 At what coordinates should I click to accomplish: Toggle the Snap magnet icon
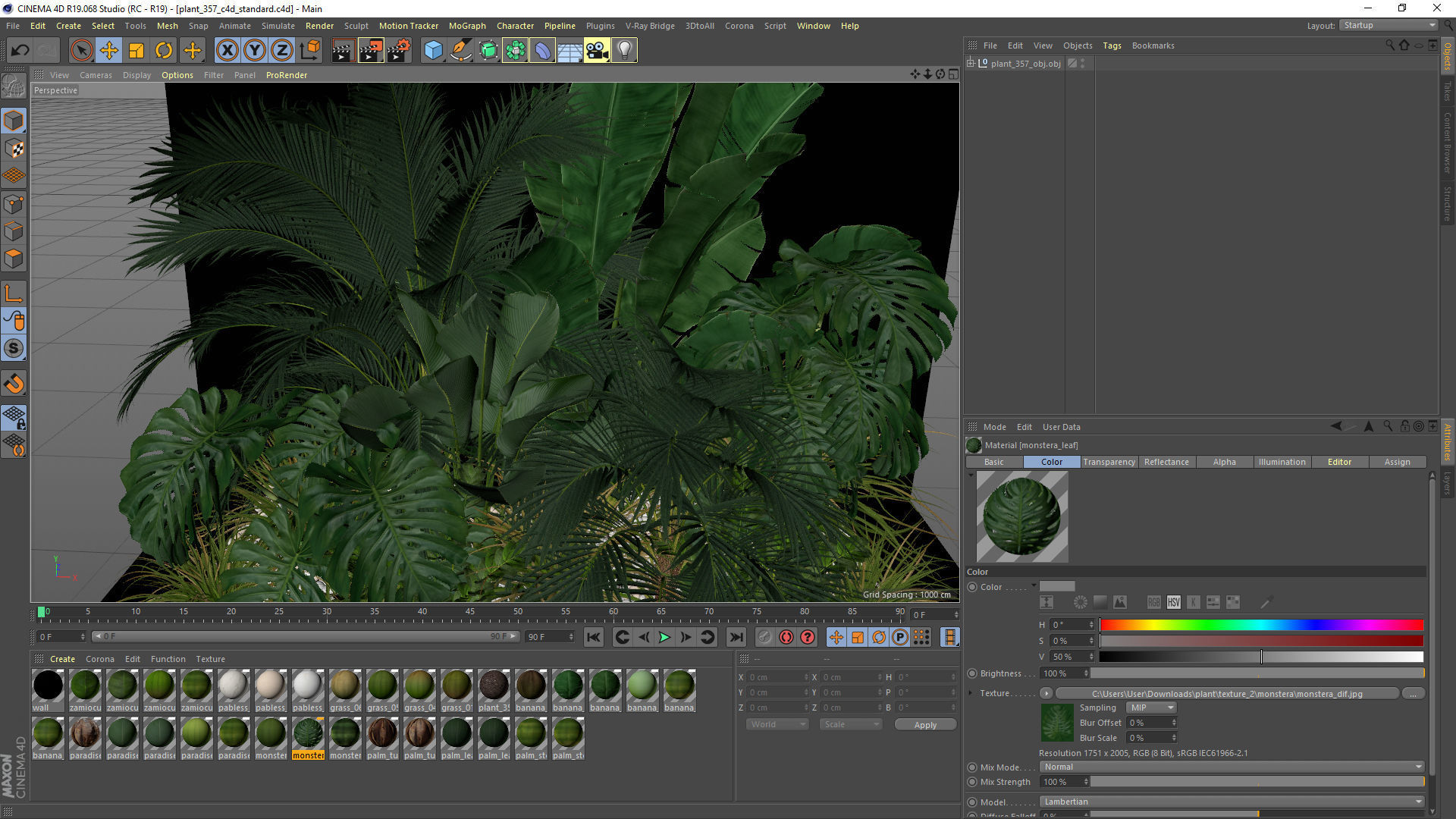(x=14, y=384)
